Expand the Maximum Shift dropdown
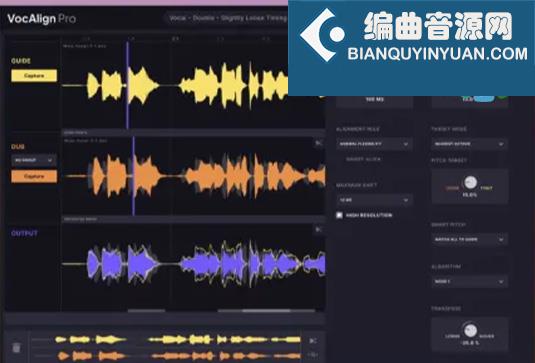 [374, 200]
